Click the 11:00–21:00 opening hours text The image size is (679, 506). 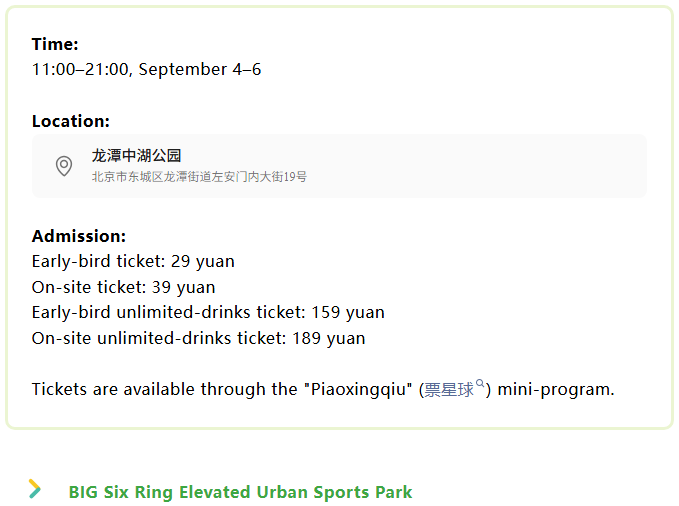pyautogui.click(x=81, y=69)
